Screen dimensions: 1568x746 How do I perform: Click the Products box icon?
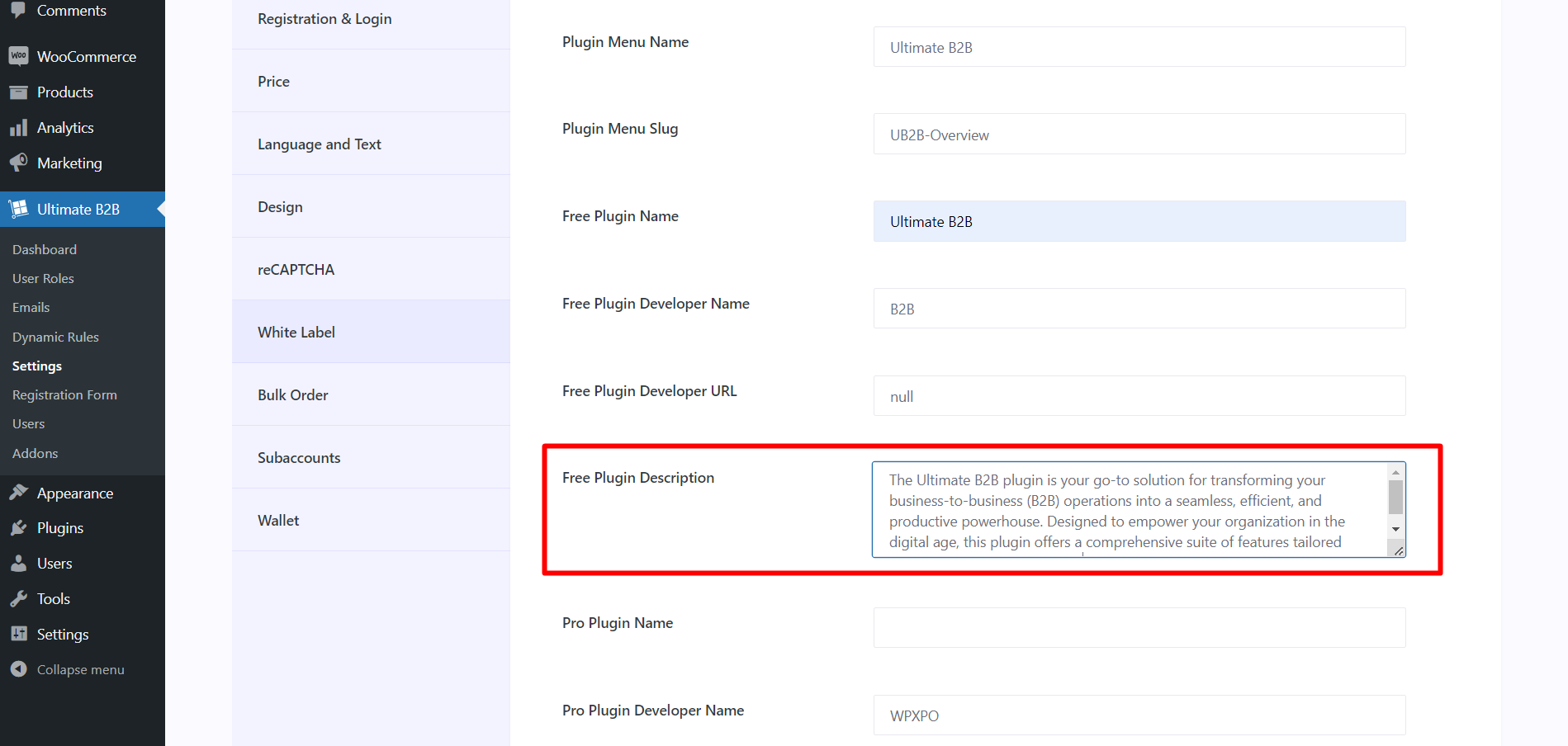[x=18, y=92]
